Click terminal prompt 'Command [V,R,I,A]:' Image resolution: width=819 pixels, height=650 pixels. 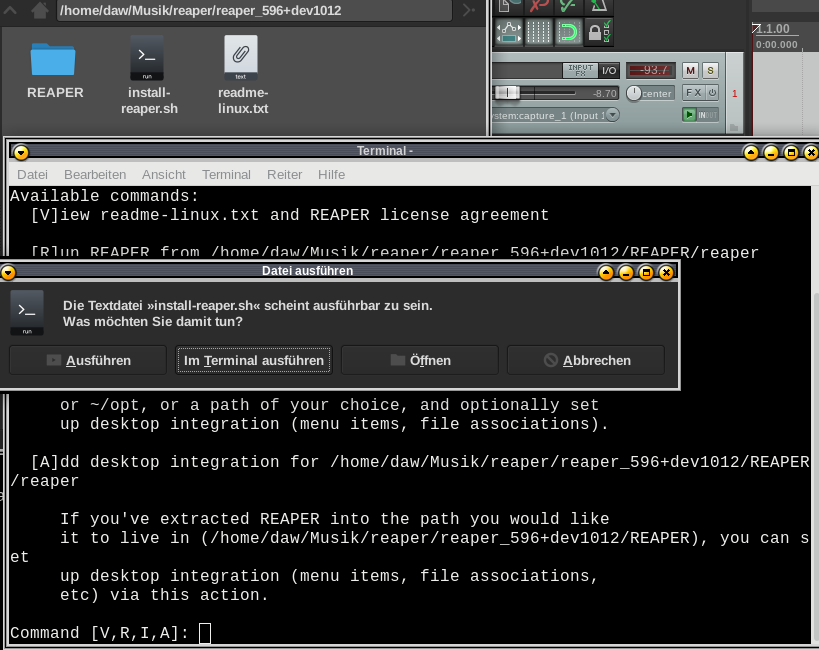[99, 633]
